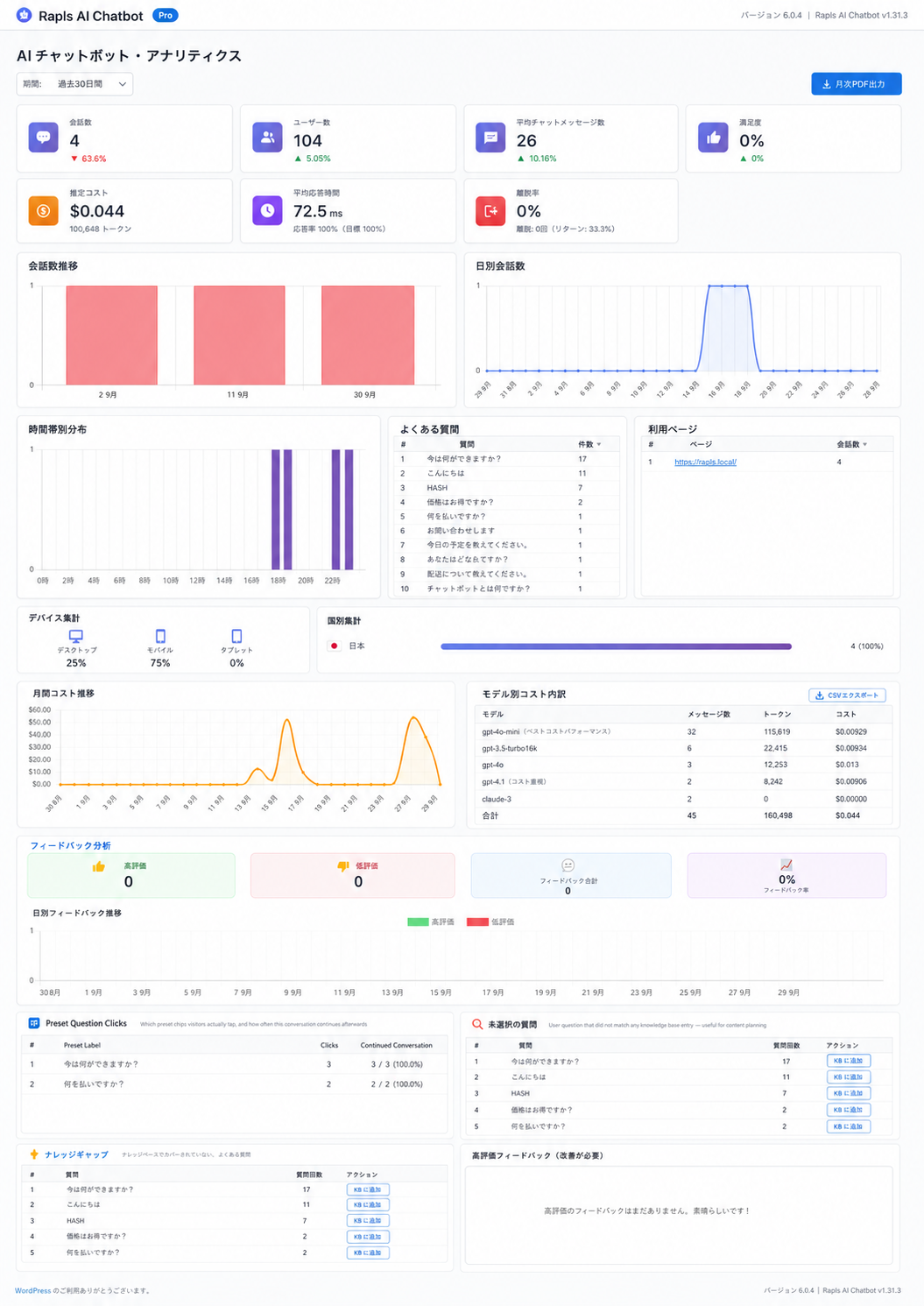Click the gpt-4o-mini row in model cost table
Screen dimensions: 924x1306
684,731
